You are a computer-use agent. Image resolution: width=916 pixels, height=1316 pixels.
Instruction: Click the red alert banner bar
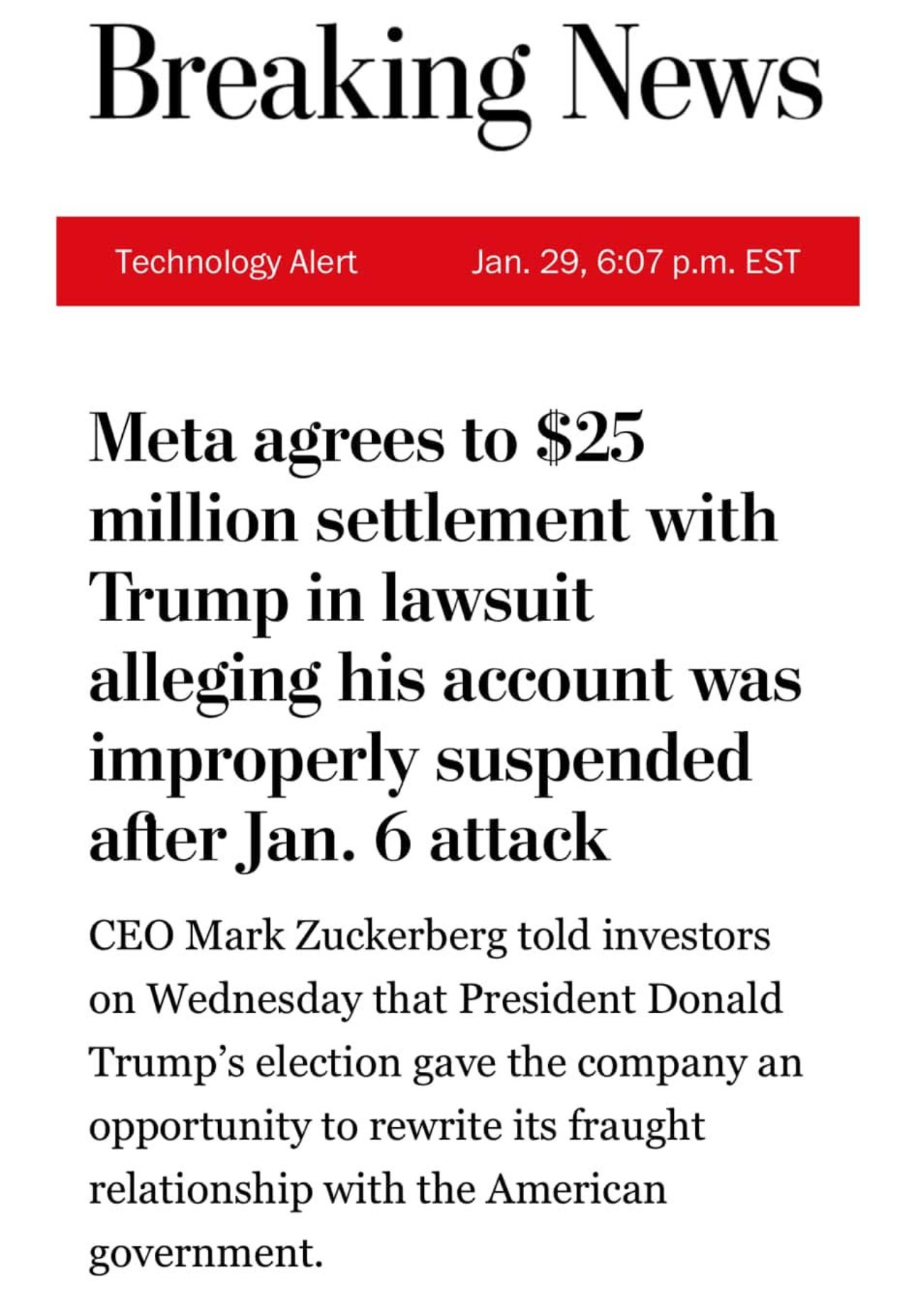(458, 261)
